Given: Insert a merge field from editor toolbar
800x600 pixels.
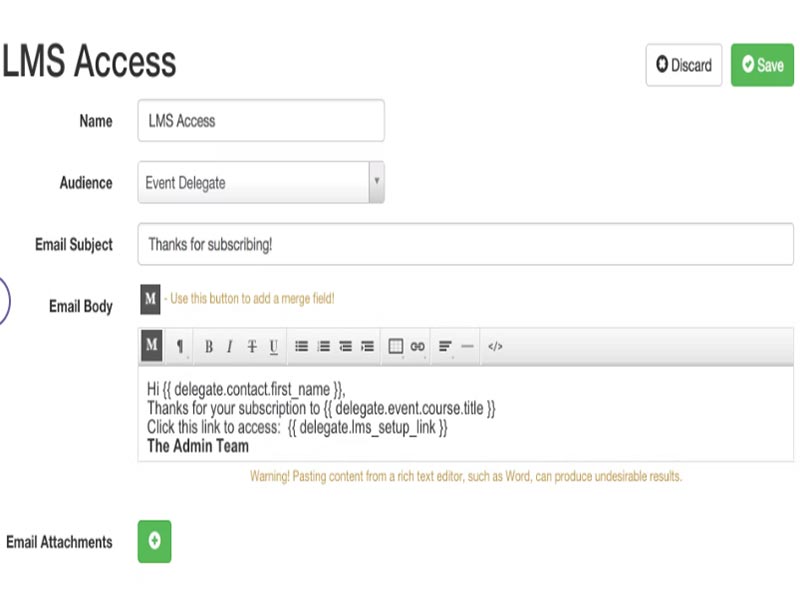Looking at the screenshot, I should click(151, 346).
